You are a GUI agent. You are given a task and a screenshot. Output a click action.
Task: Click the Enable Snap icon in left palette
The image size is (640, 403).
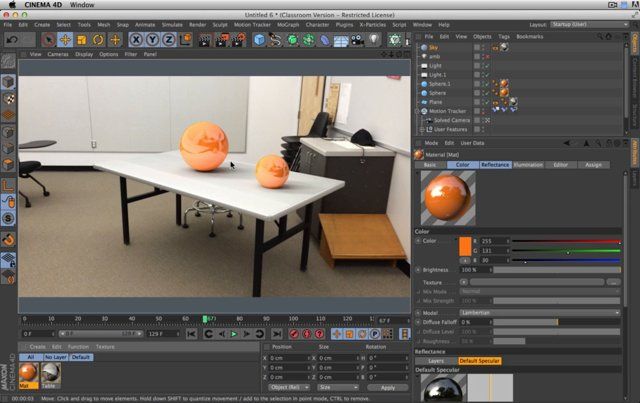(x=8, y=240)
